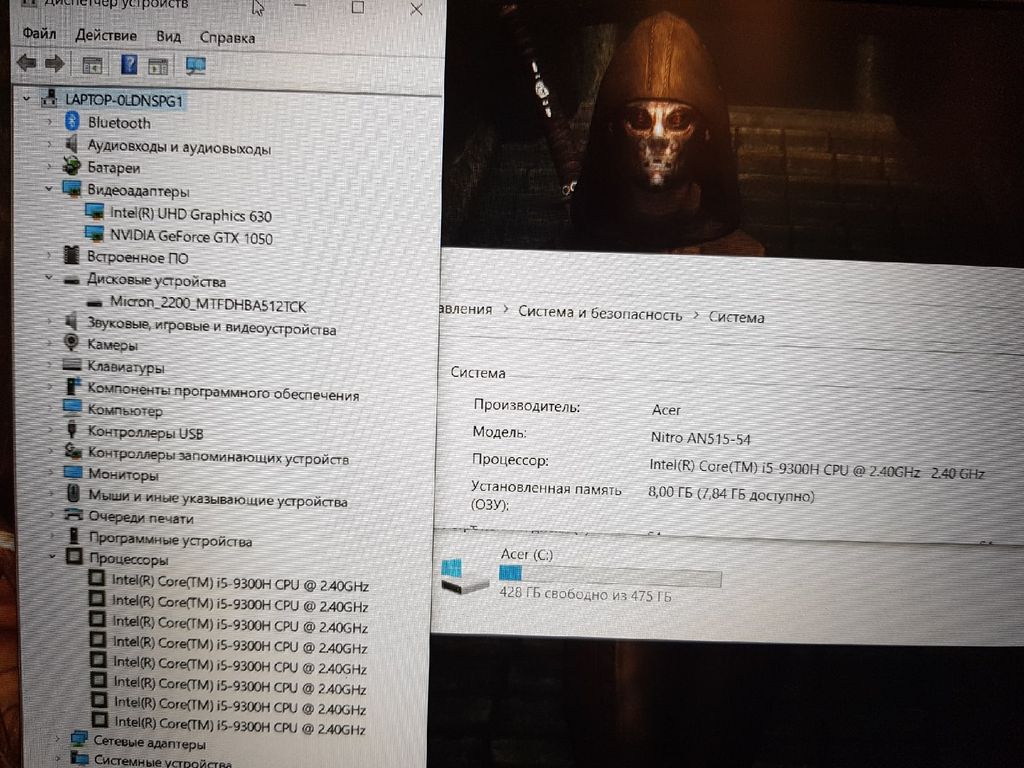Click the Система и безопасность breadcrumb link
The height and width of the screenshot is (768, 1024).
pyautogui.click(x=600, y=313)
